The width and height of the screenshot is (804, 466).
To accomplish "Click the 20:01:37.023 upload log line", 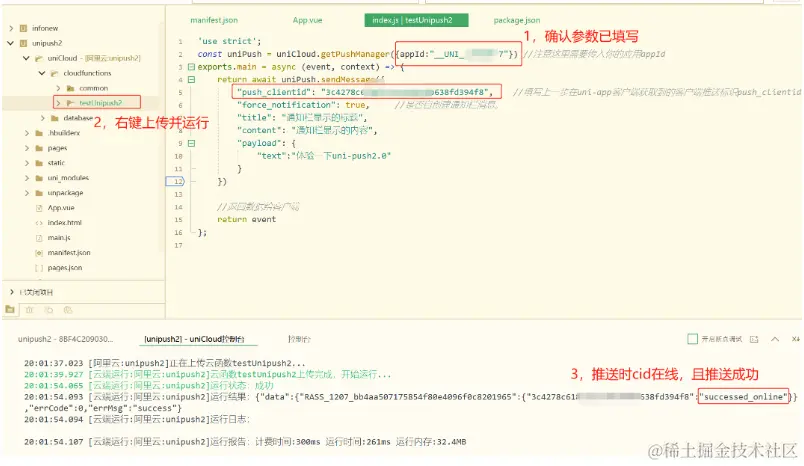I will point(164,363).
